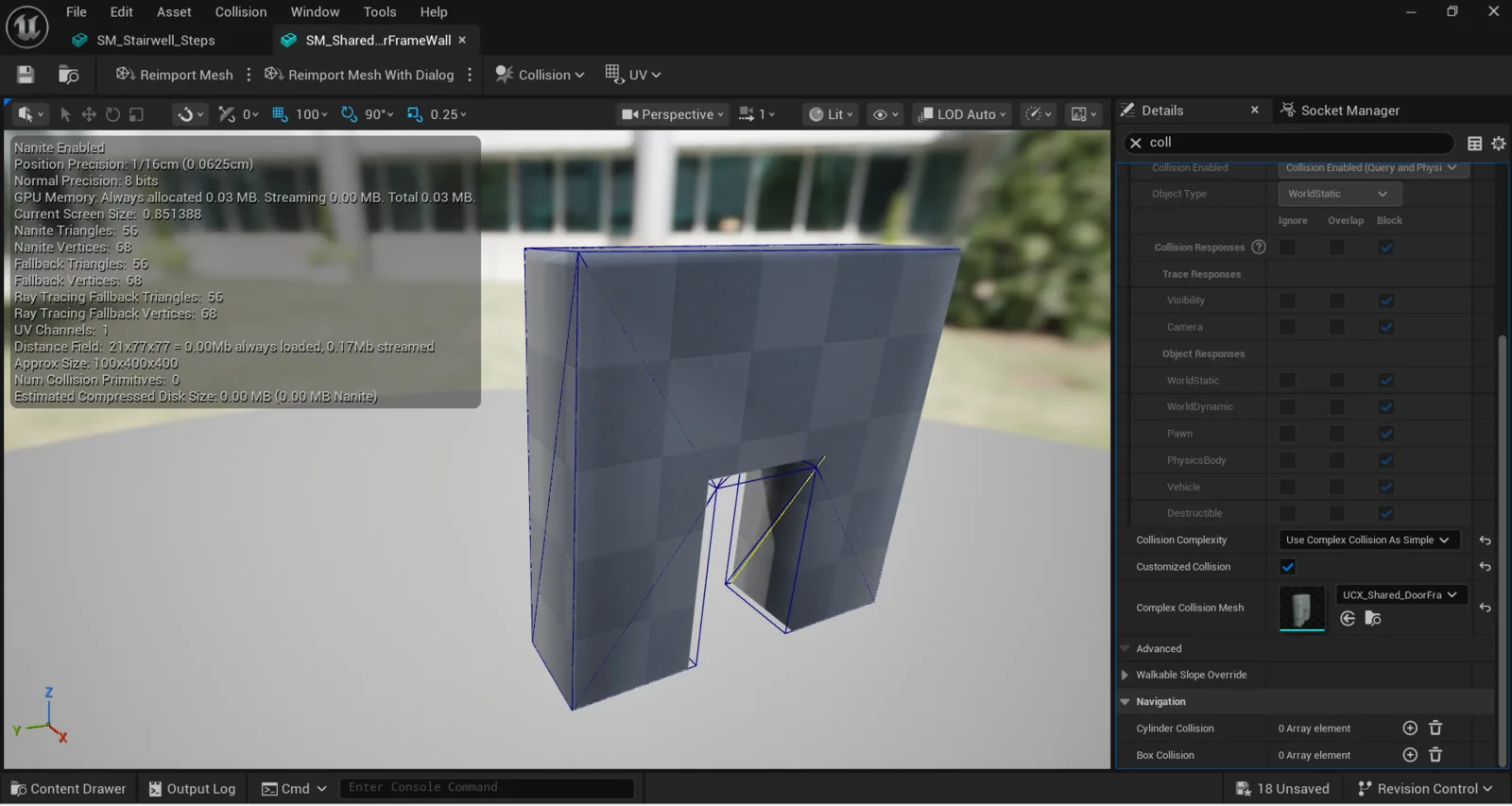Viewport: 1512px width, 806px height.
Task: Set Camera trace response to Ignore
Action: (x=1287, y=327)
